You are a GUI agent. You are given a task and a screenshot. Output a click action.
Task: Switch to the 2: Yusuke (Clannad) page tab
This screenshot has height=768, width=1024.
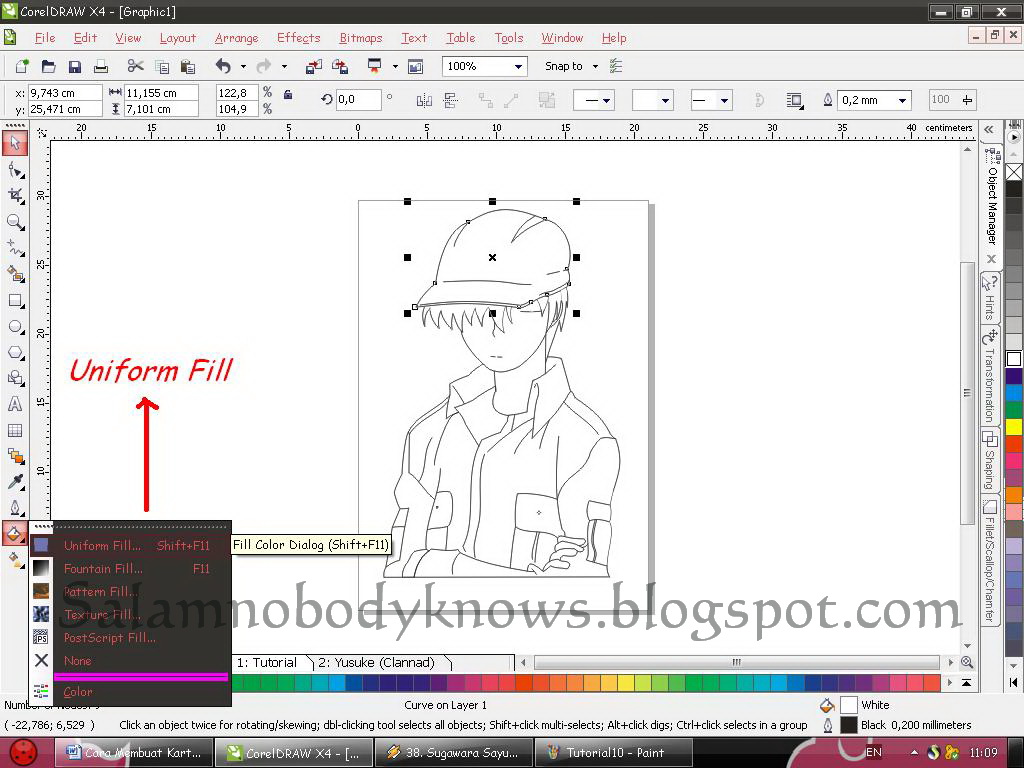point(377,663)
